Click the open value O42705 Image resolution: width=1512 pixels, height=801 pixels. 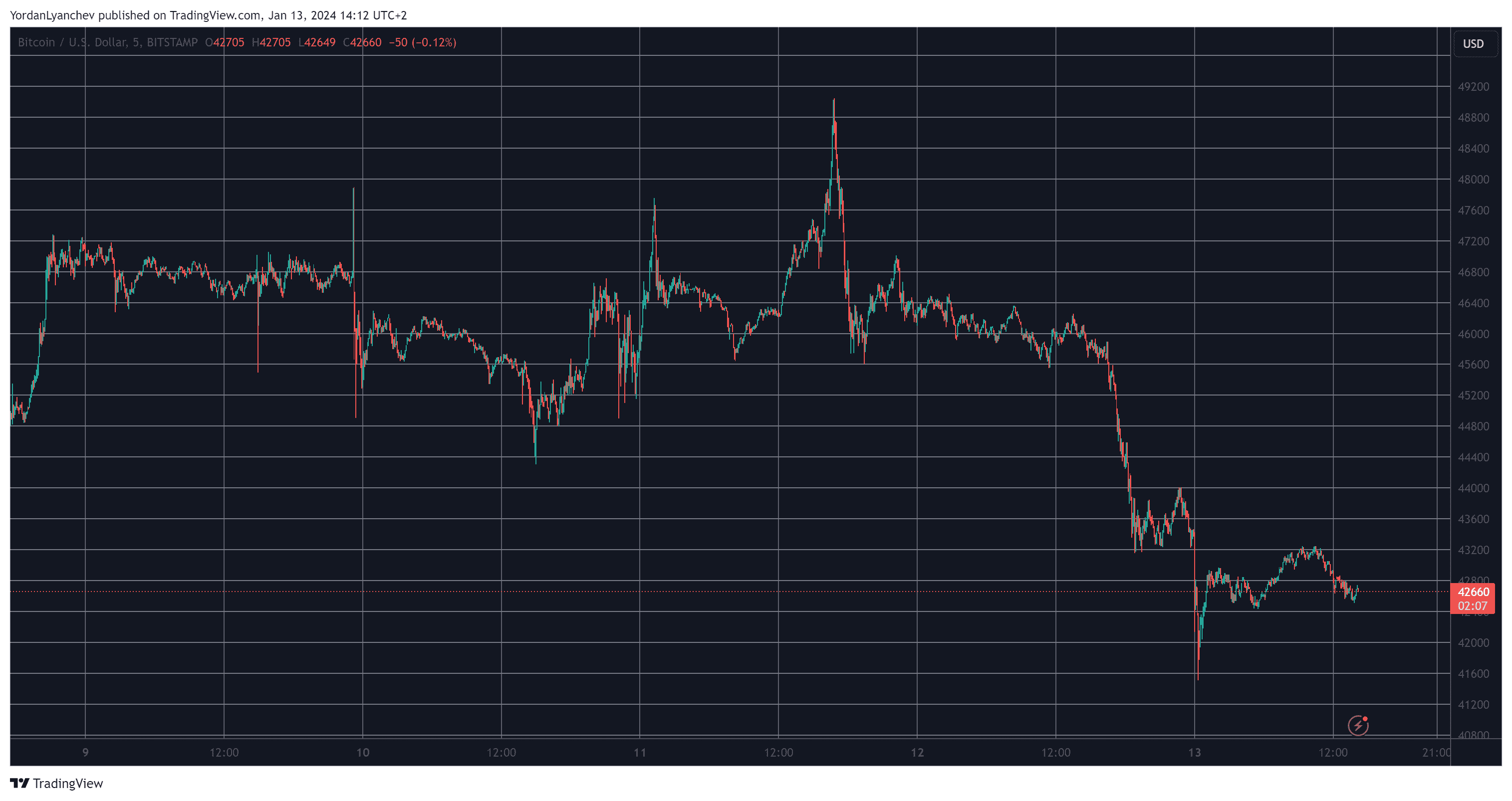[225, 42]
